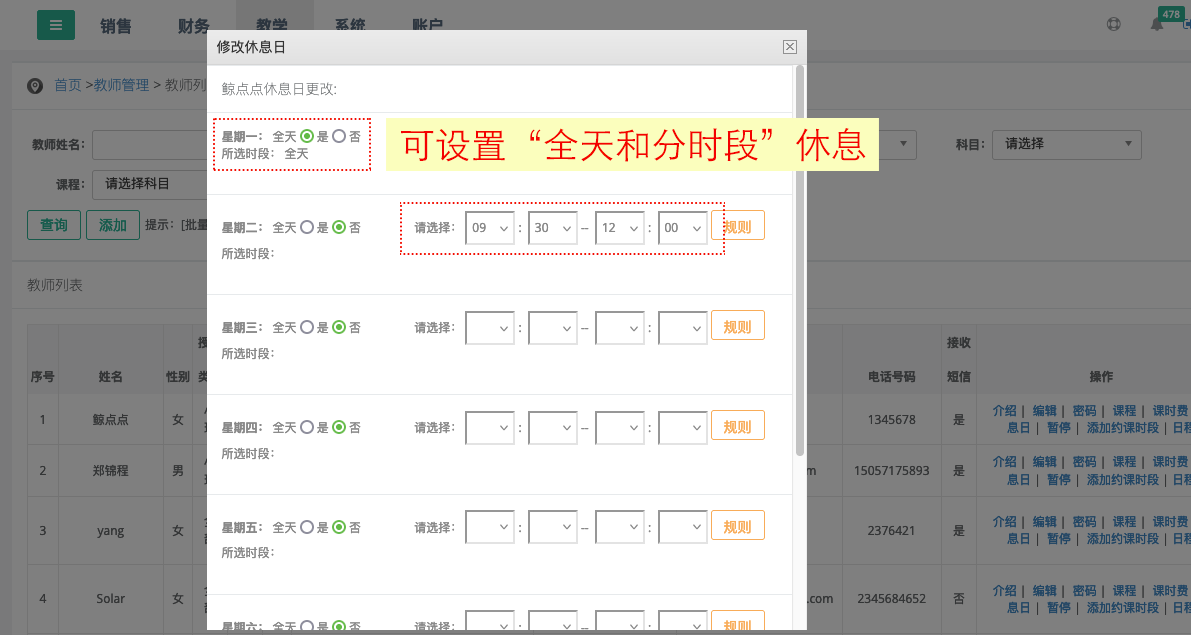The height and width of the screenshot is (635, 1191).
Task: Select 是 for 星期四 all-day rest
Action: [307, 428]
